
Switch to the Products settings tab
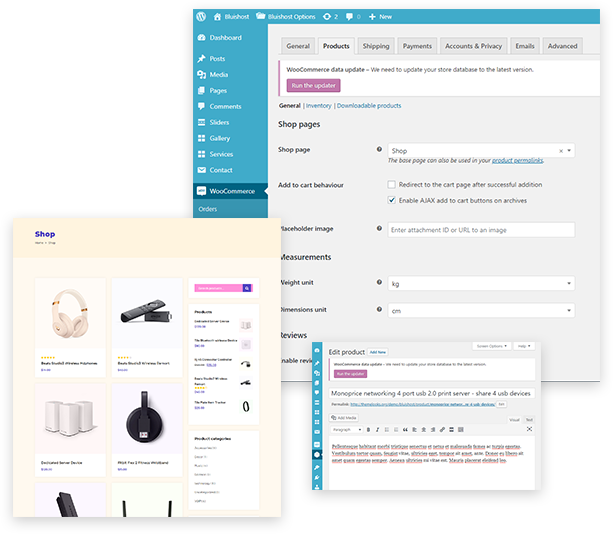[x=336, y=46]
